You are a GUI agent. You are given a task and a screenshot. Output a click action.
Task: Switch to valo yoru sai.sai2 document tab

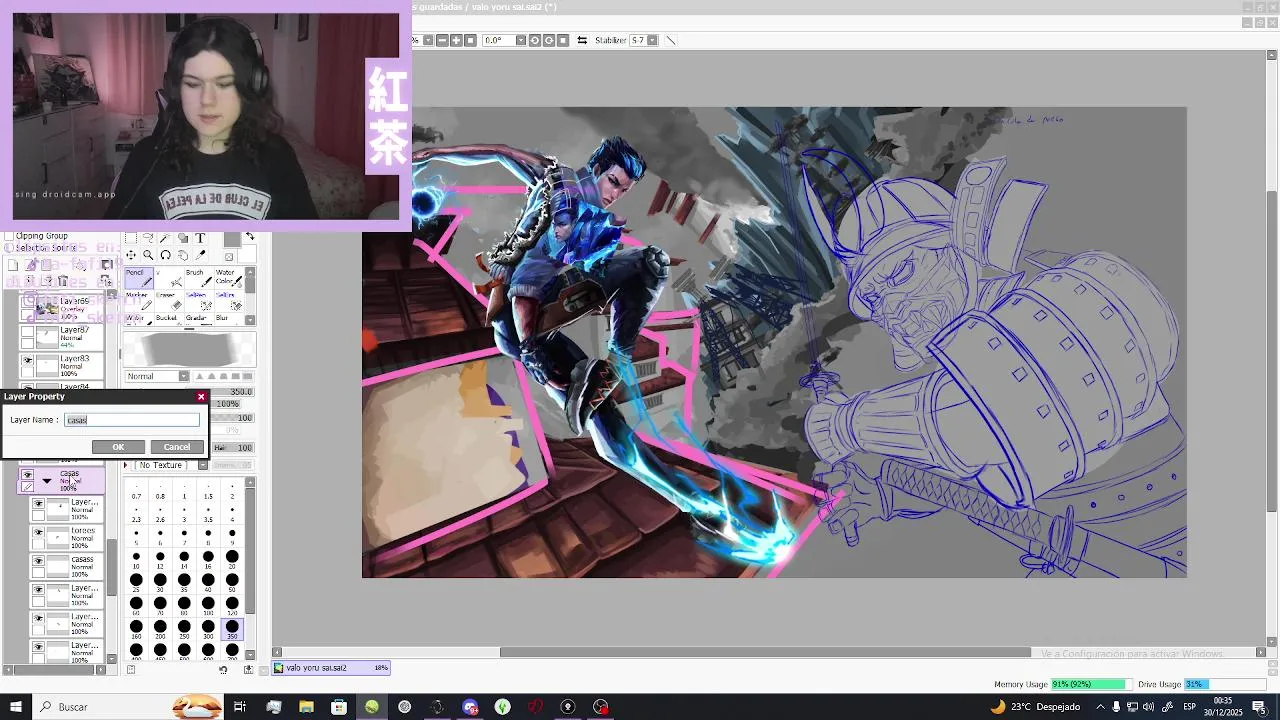(x=330, y=668)
